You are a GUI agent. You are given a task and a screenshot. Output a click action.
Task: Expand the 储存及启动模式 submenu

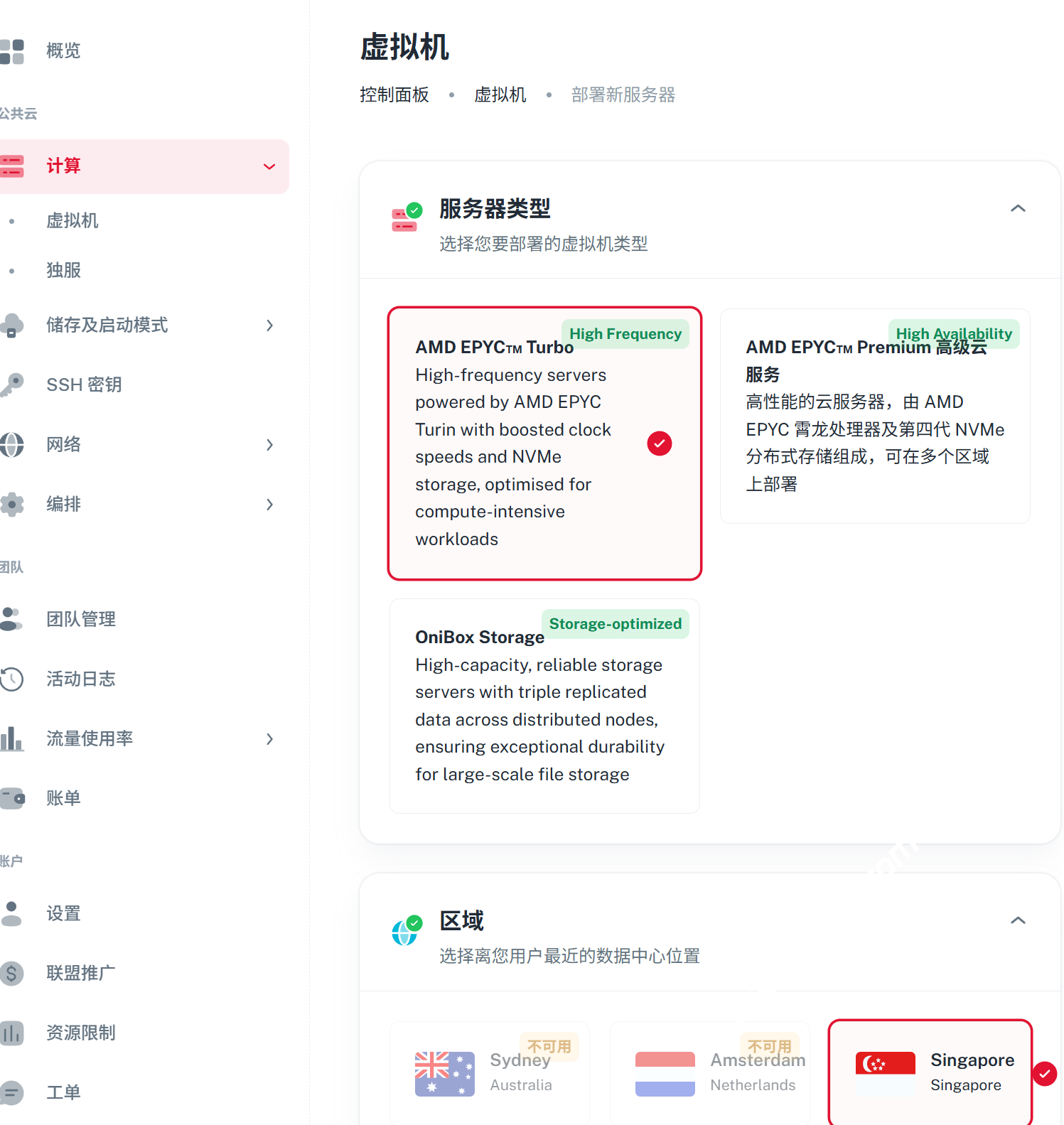pyautogui.click(x=269, y=325)
